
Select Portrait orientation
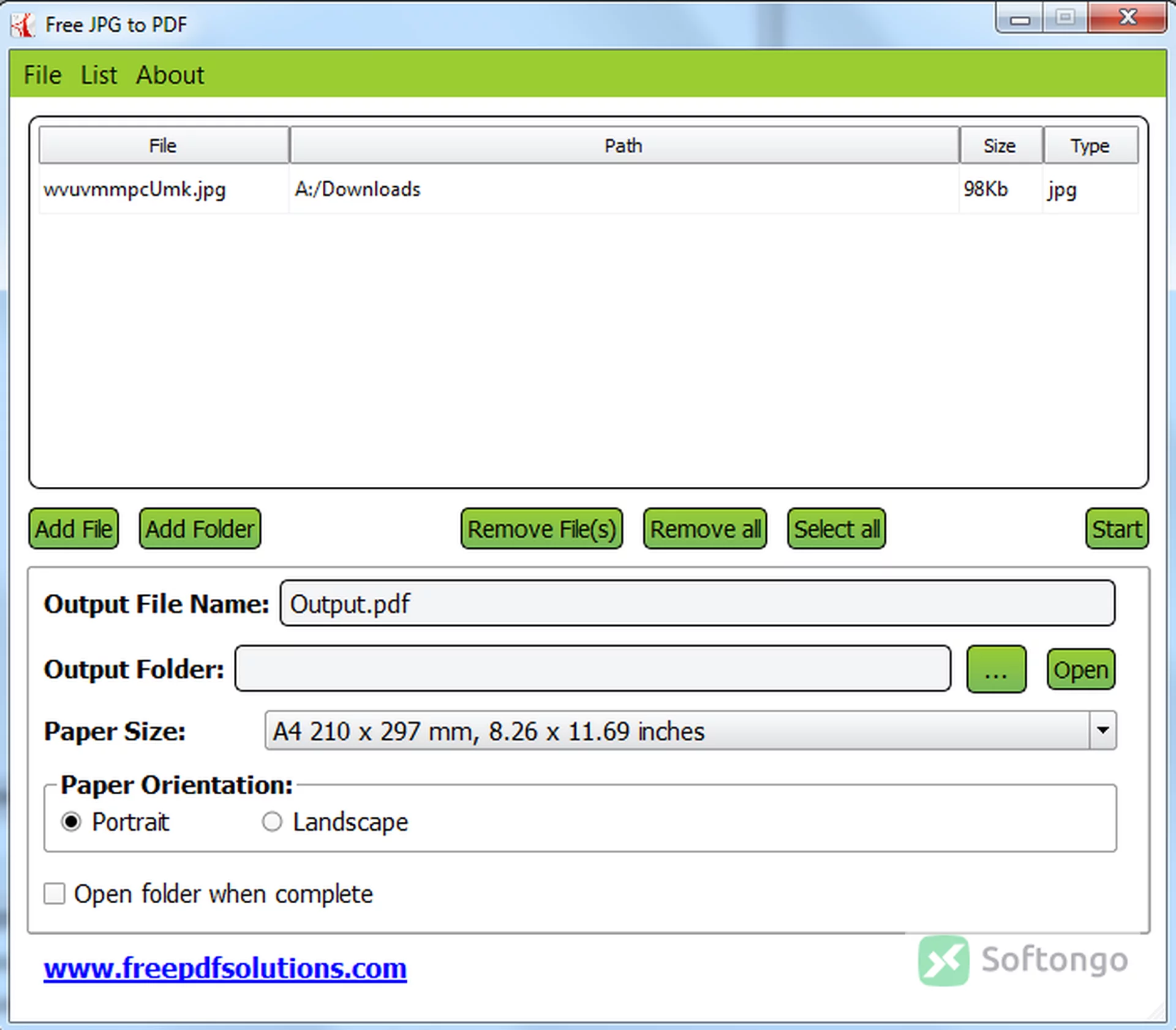click(71, 821)
